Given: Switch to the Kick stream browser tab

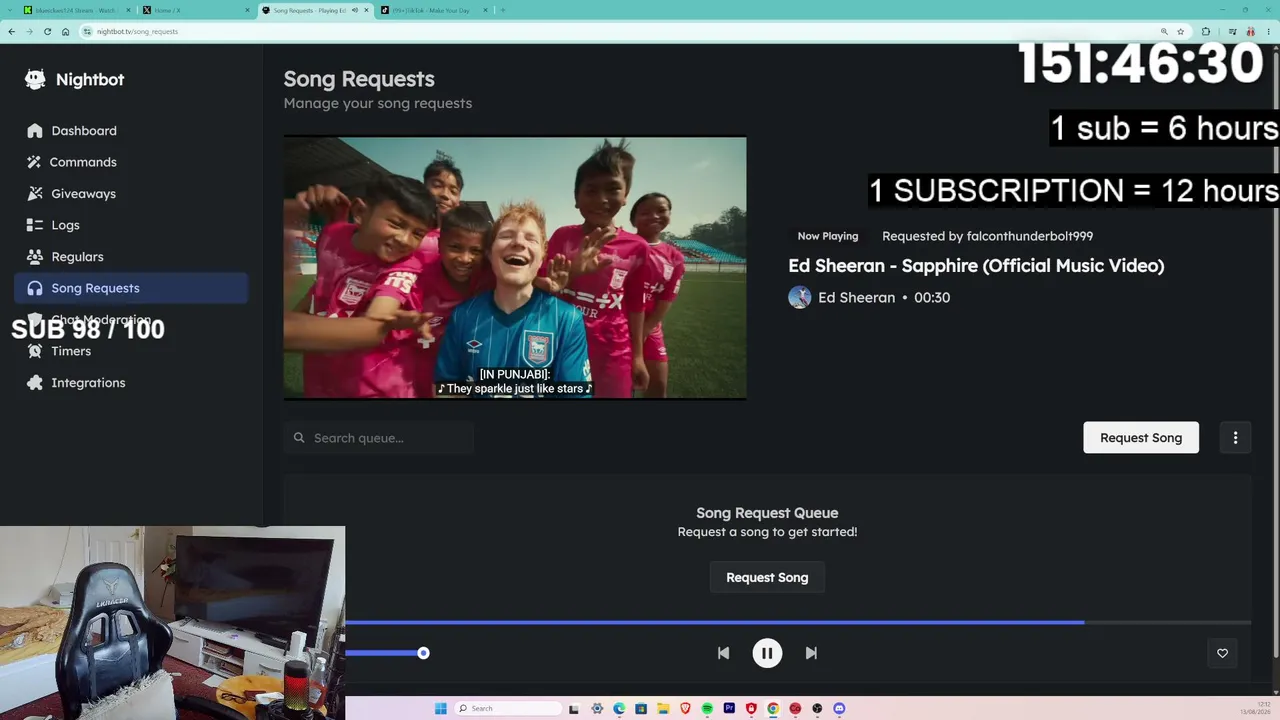Looking at the screenshot, I should [x=76, y=10].
